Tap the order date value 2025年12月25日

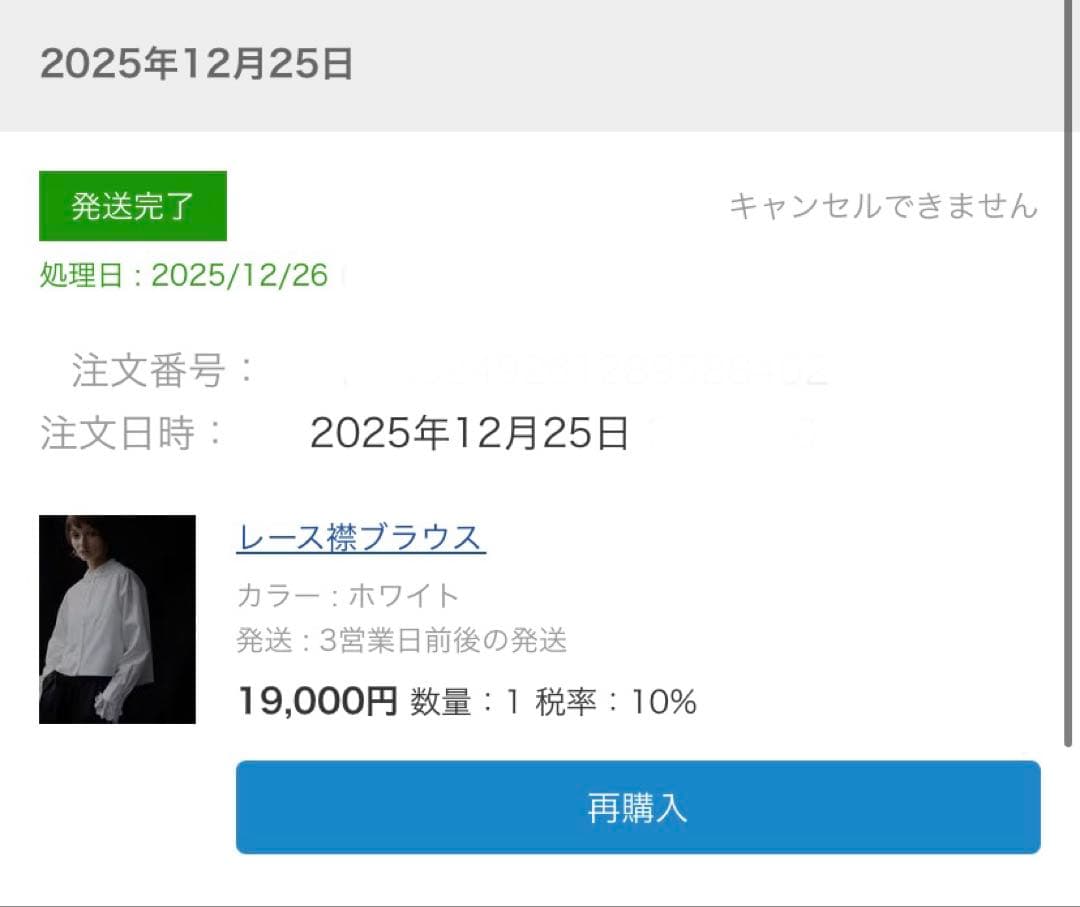pos(468,434)
